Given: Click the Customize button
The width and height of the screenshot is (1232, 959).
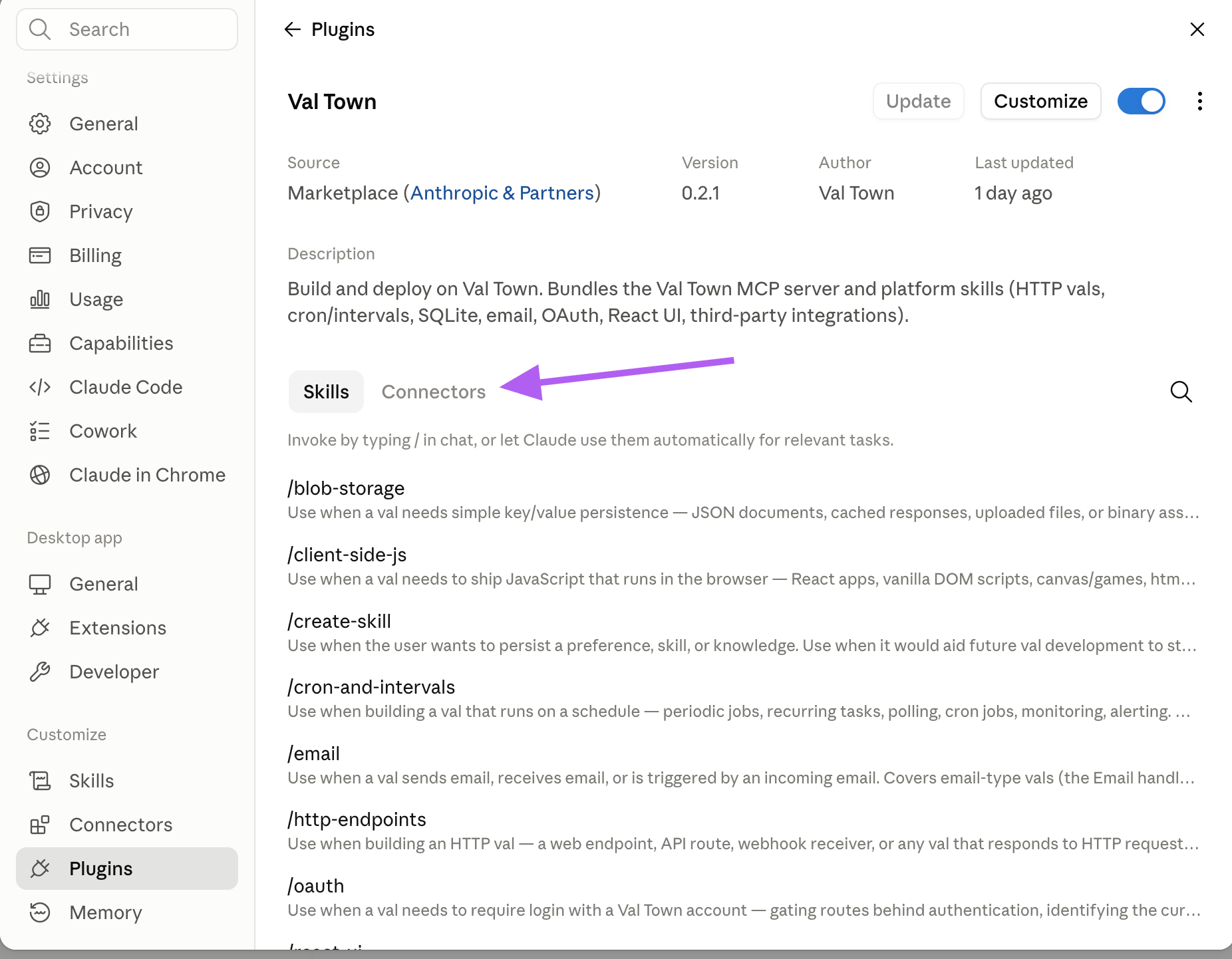Looking at the screenshot, I should 1041,101.
